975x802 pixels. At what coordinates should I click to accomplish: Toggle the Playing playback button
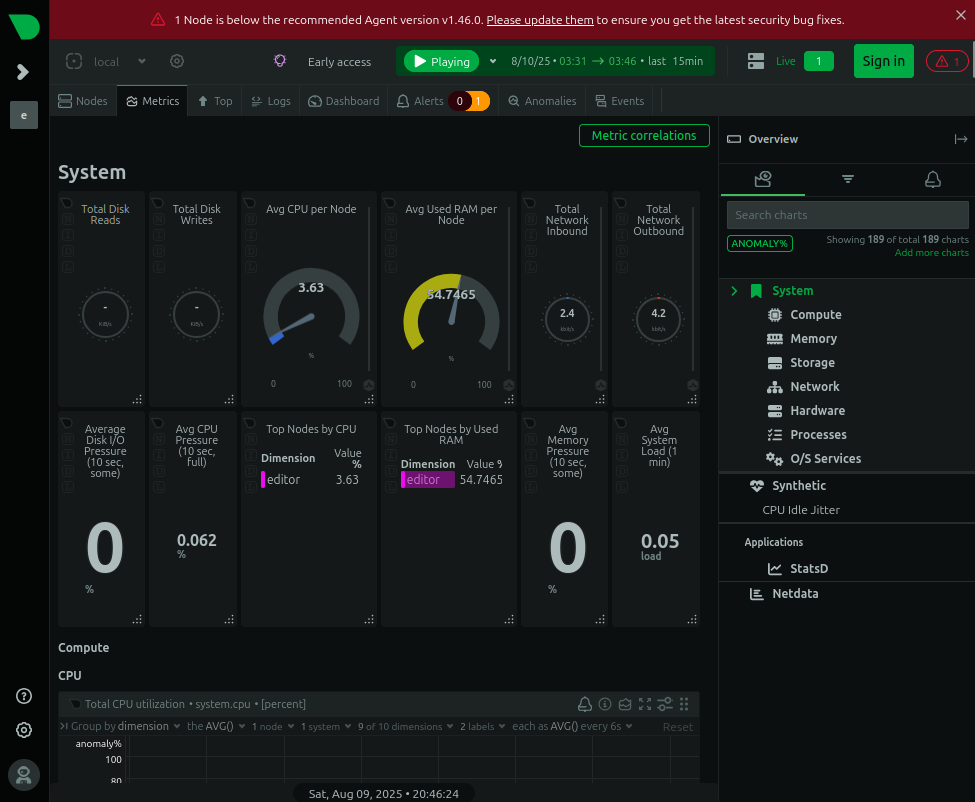point(441,61)
